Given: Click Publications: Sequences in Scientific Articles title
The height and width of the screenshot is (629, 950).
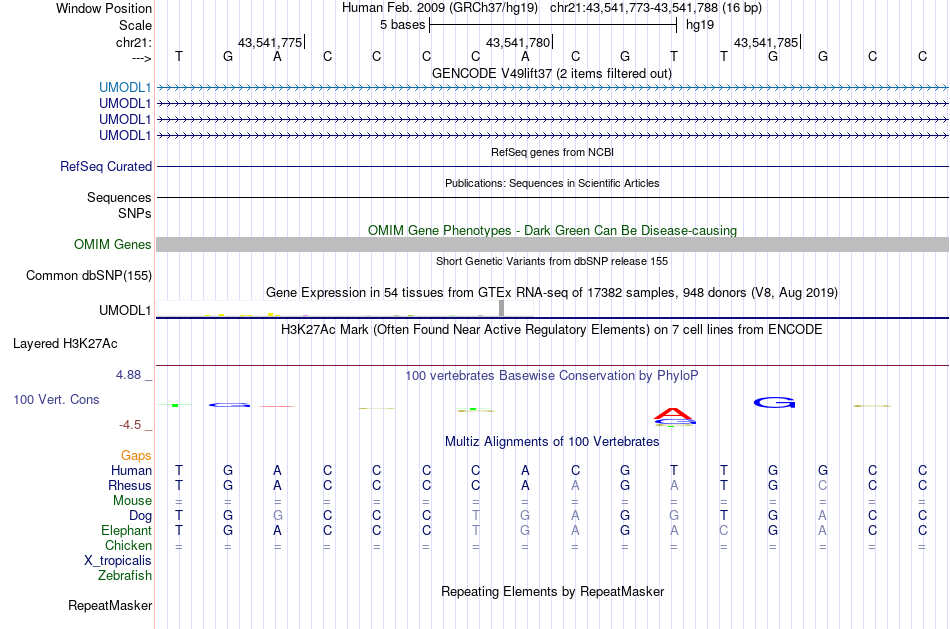Looking at the screenshot, I should 552,183.
